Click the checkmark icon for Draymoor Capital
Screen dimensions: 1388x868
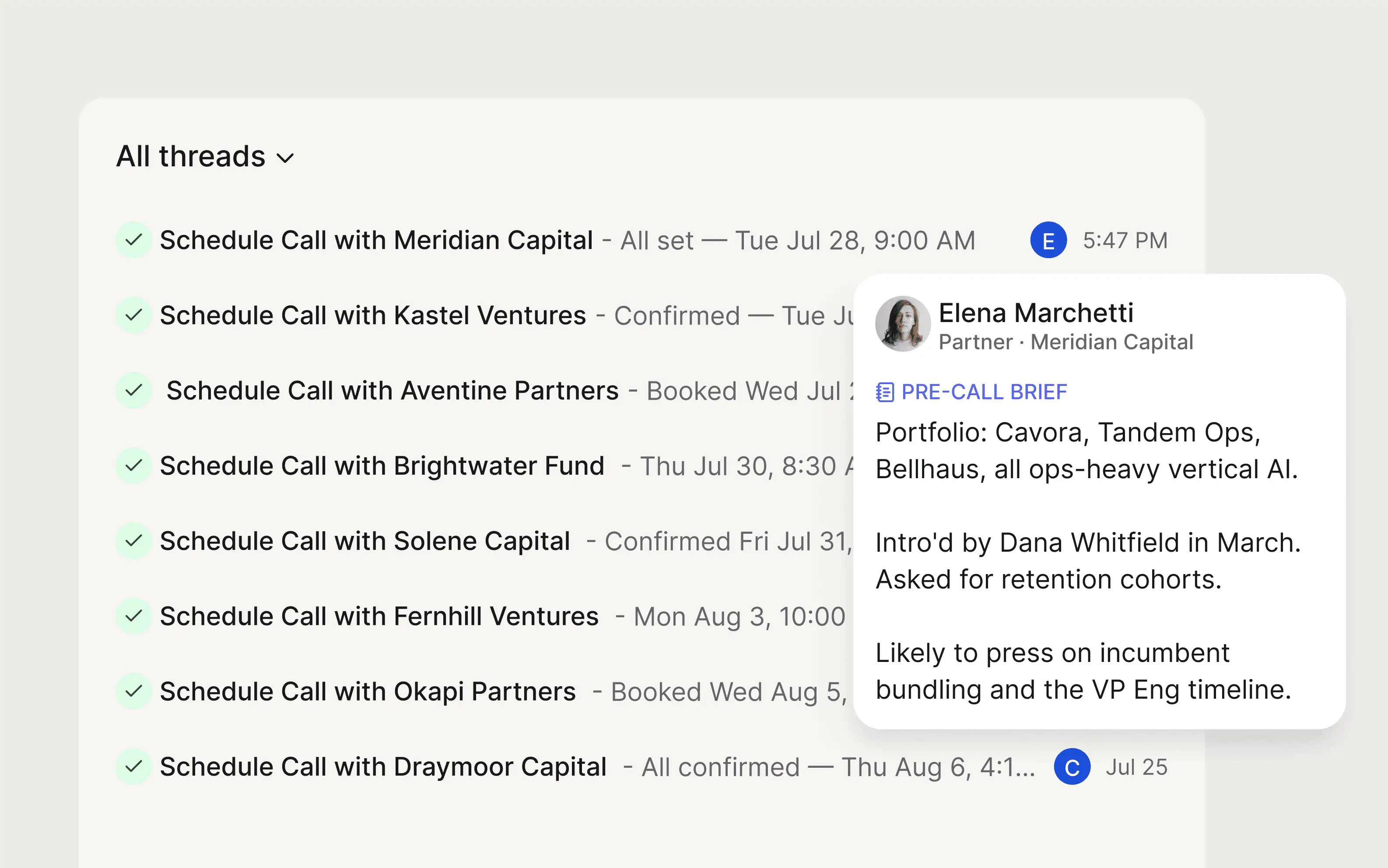click(134, 766)
